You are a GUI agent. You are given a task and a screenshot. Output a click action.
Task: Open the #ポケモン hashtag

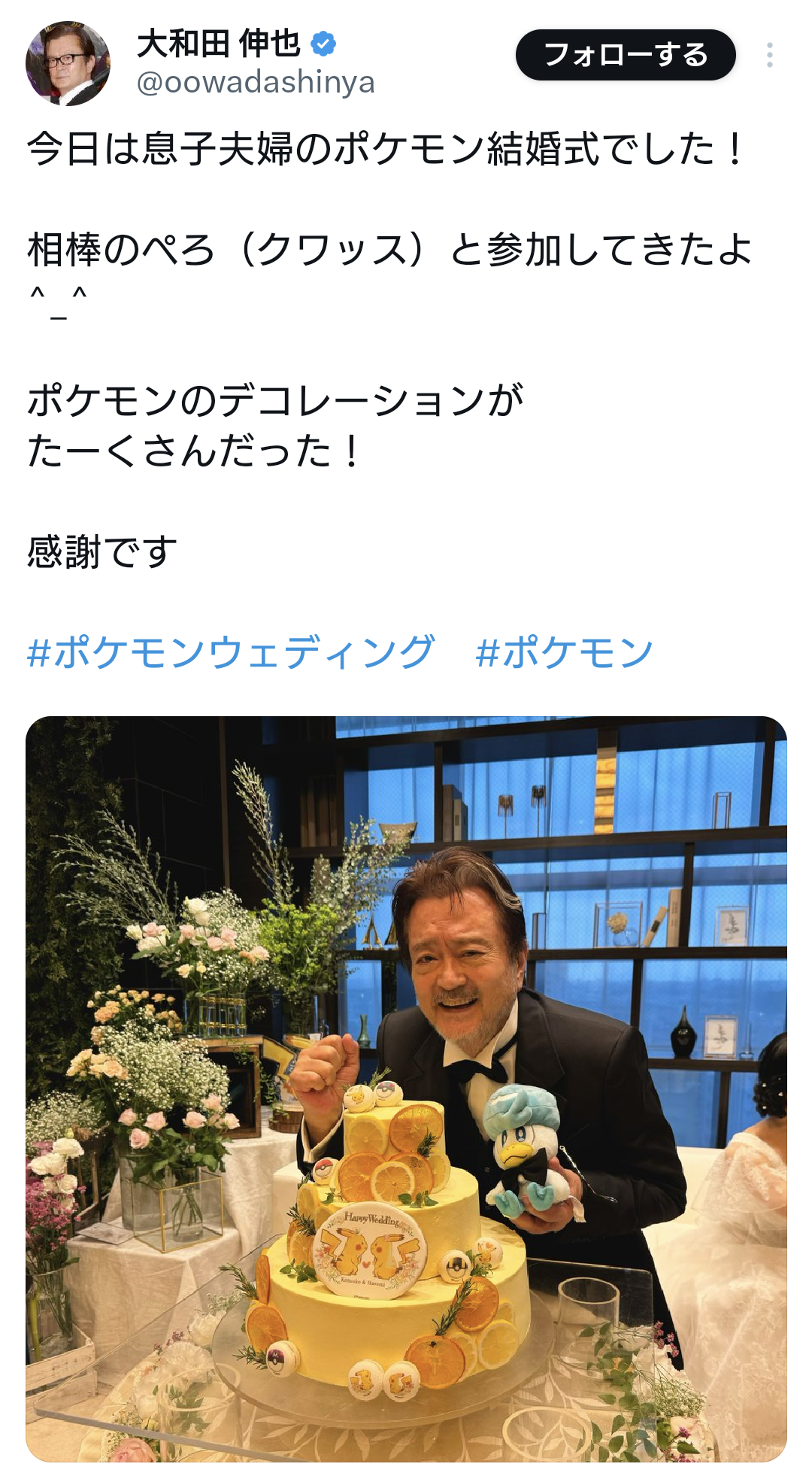point(565,651)
